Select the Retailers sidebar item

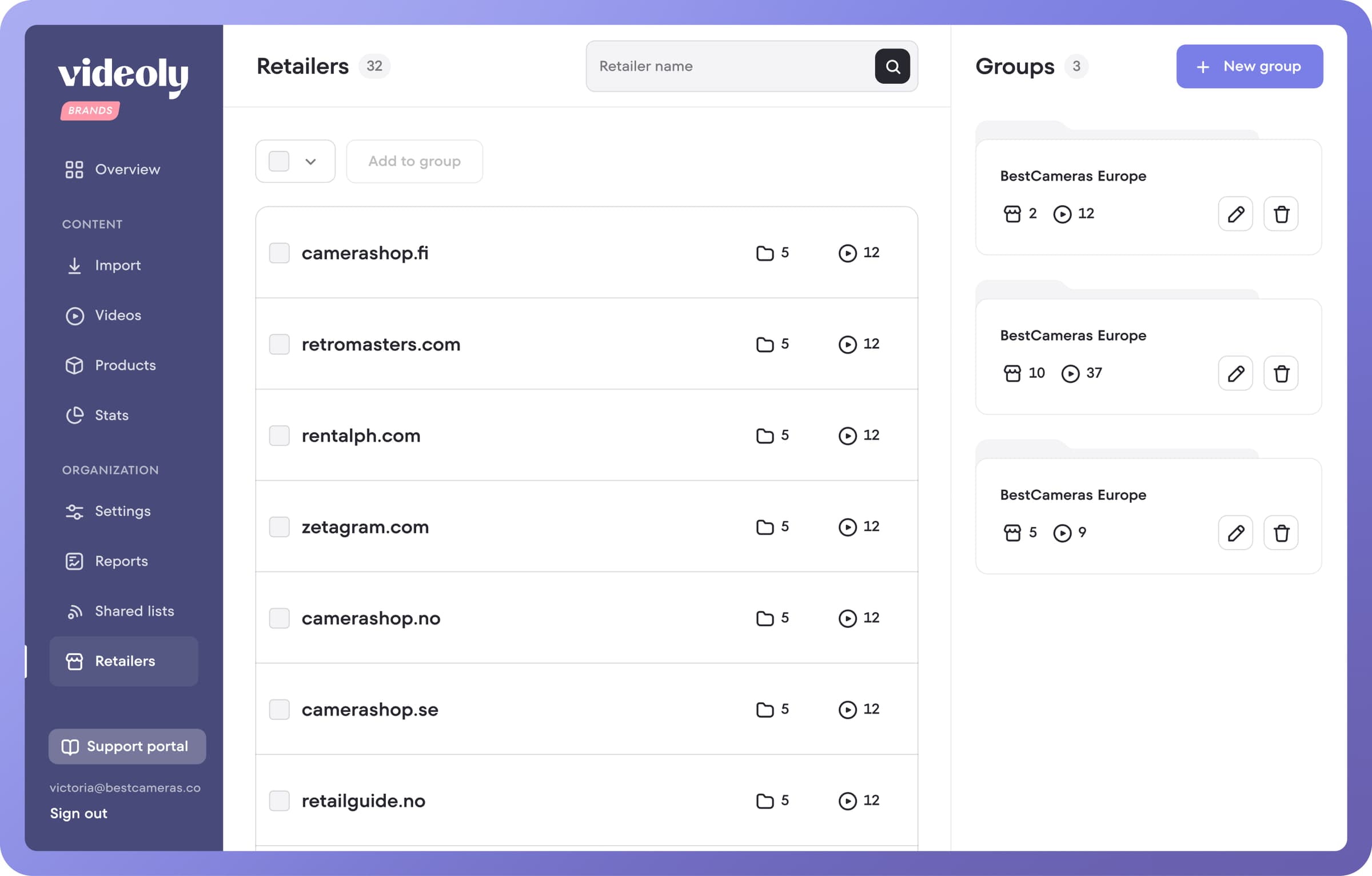pos(123,661)
